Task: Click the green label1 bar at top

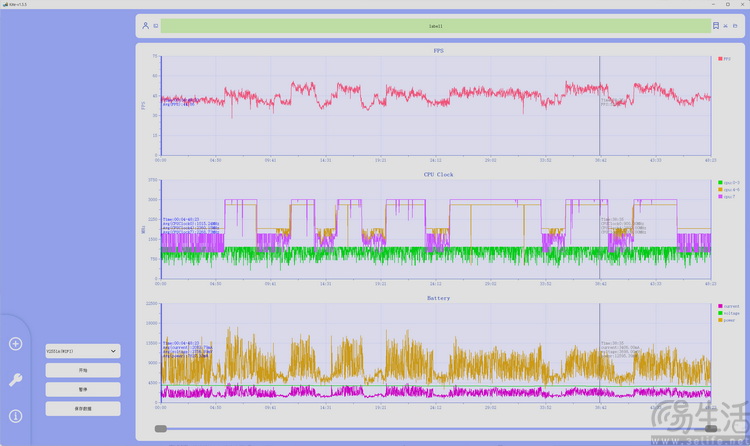Action: (435, 26)
